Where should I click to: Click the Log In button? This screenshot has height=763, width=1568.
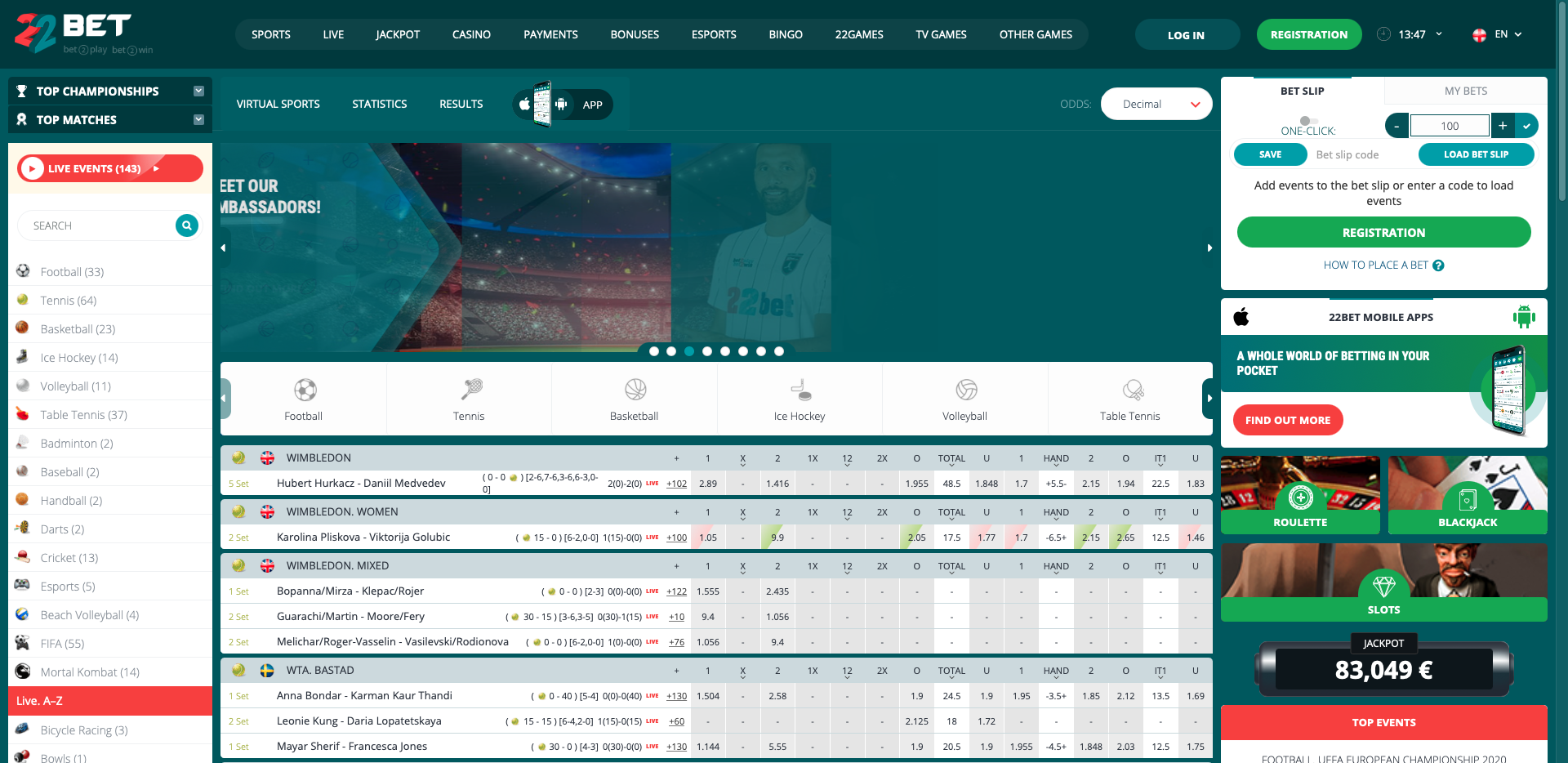click(x=1187, y=34)
